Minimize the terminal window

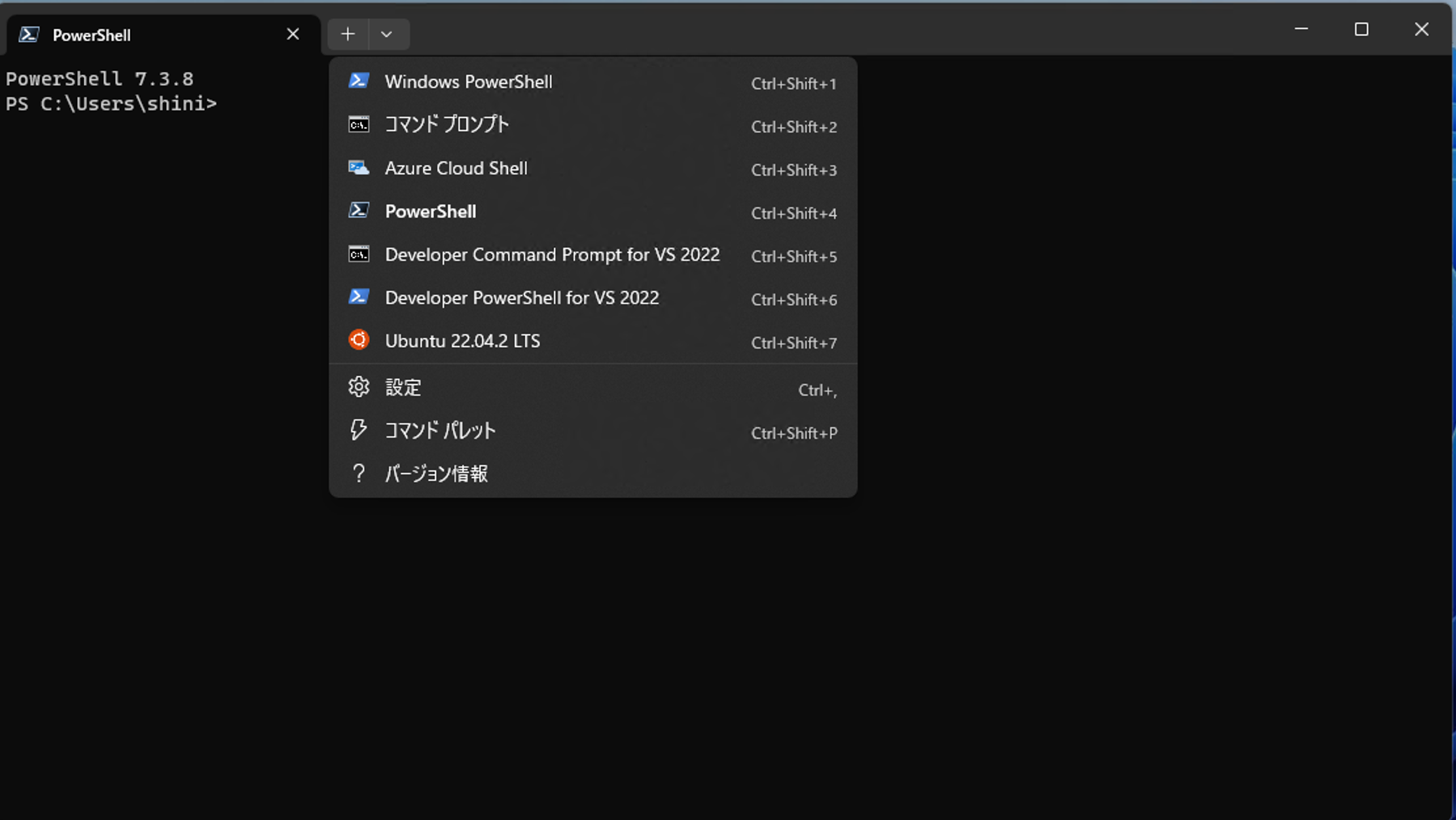coord(1301,29)
